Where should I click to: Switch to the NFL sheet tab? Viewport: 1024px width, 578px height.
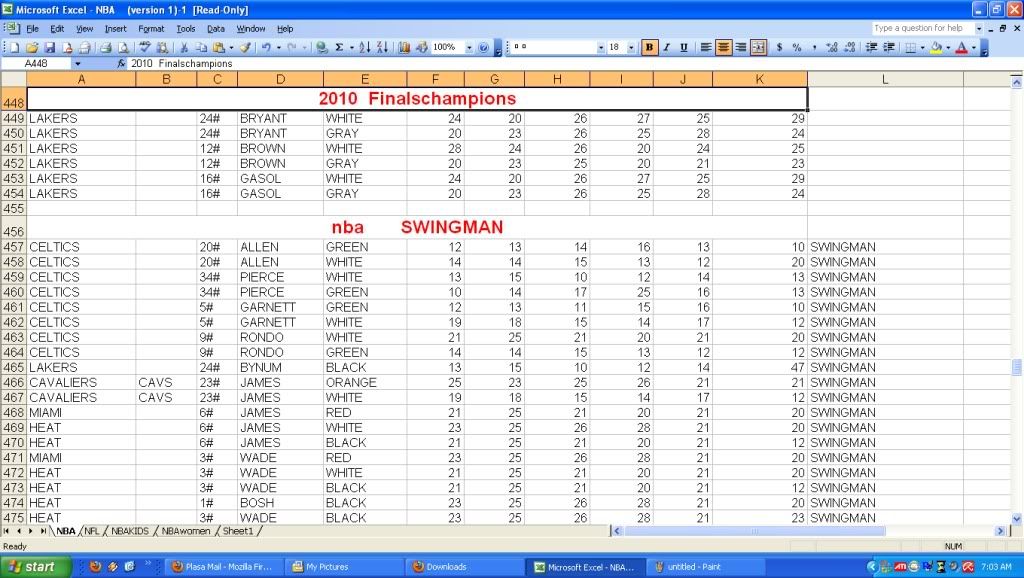pos(92,531)
